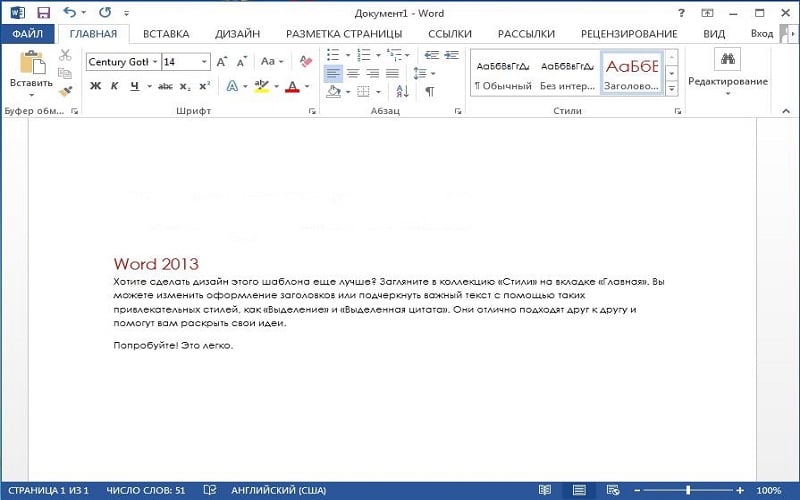Click the zoom slider handle in status bar
This screenshot has width=800, height=500.
click(x=688, y=490)
